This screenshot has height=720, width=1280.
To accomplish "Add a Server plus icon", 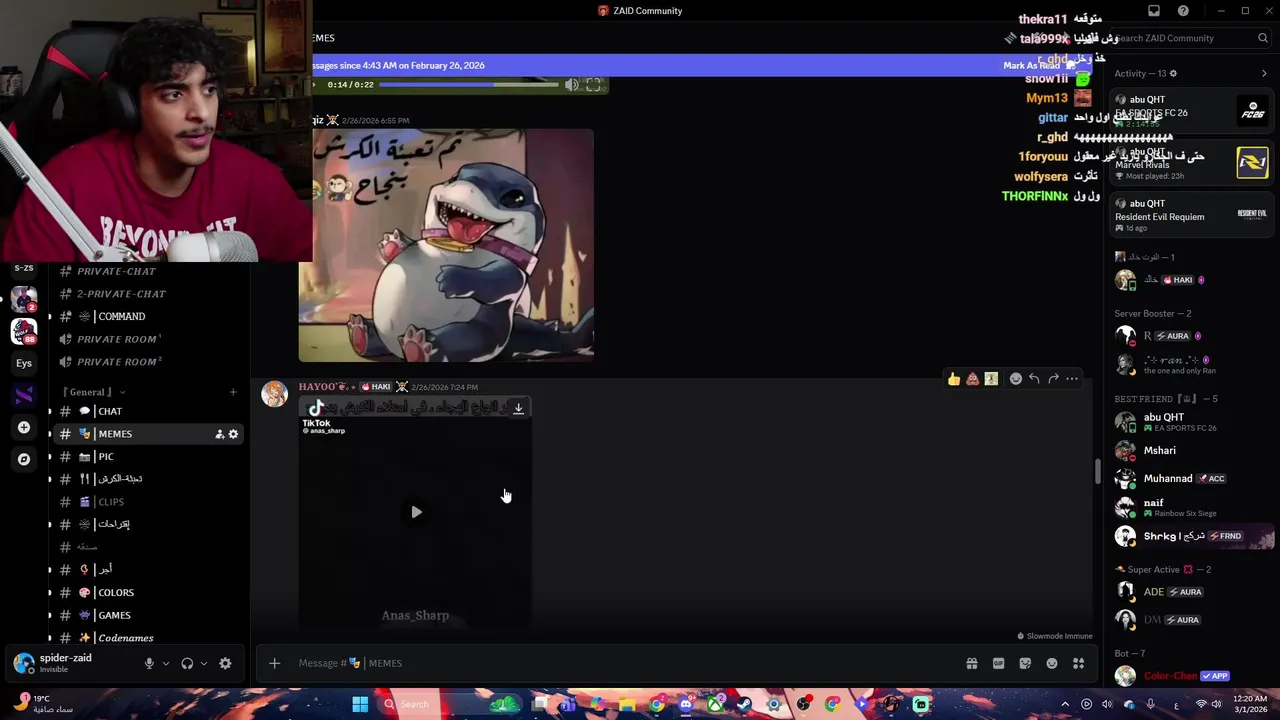I will coord(24,427).
